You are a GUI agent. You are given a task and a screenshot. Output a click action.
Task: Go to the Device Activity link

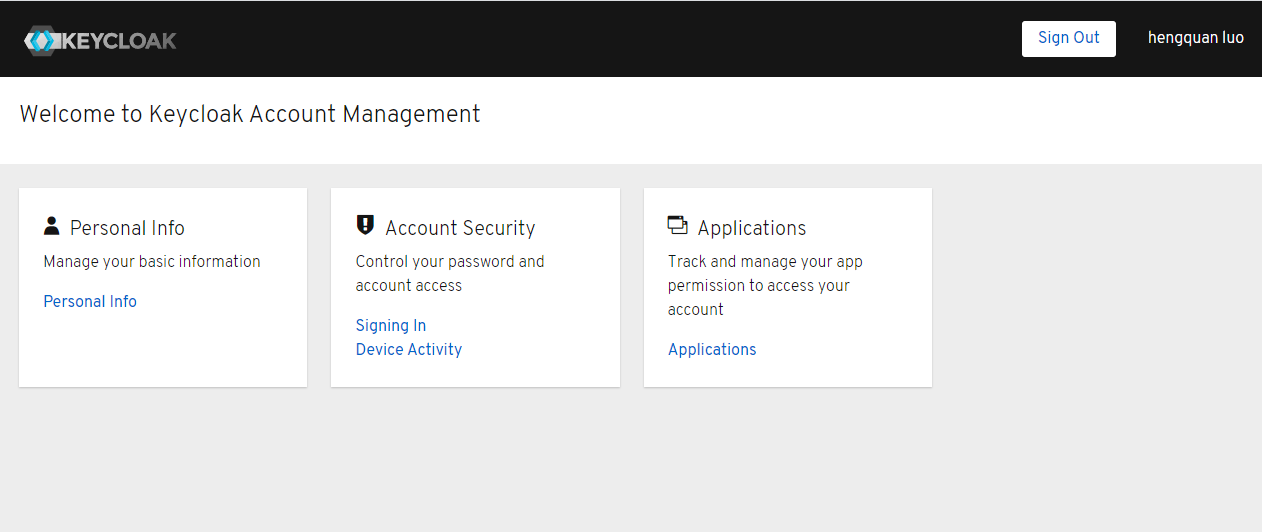click(409, 350)
